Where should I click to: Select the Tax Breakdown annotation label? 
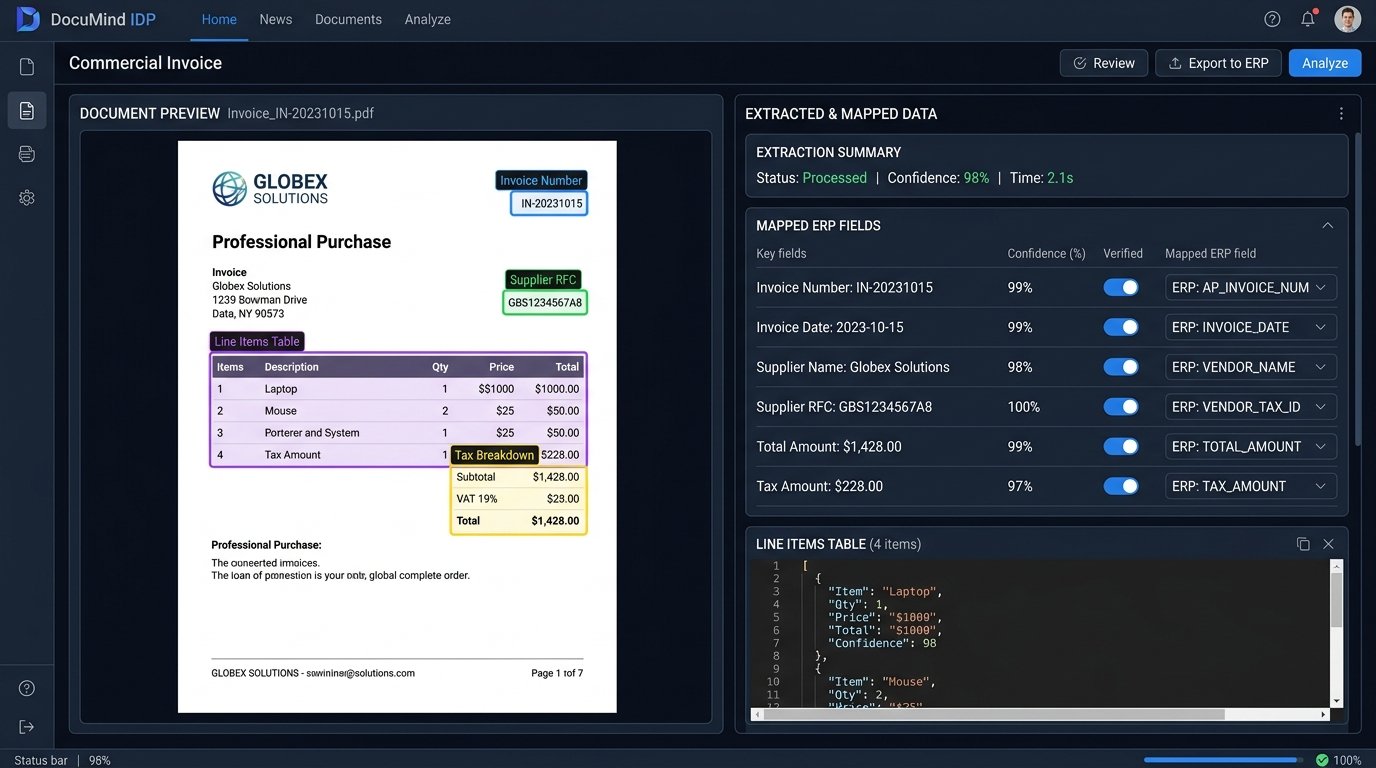click(495, 455)
